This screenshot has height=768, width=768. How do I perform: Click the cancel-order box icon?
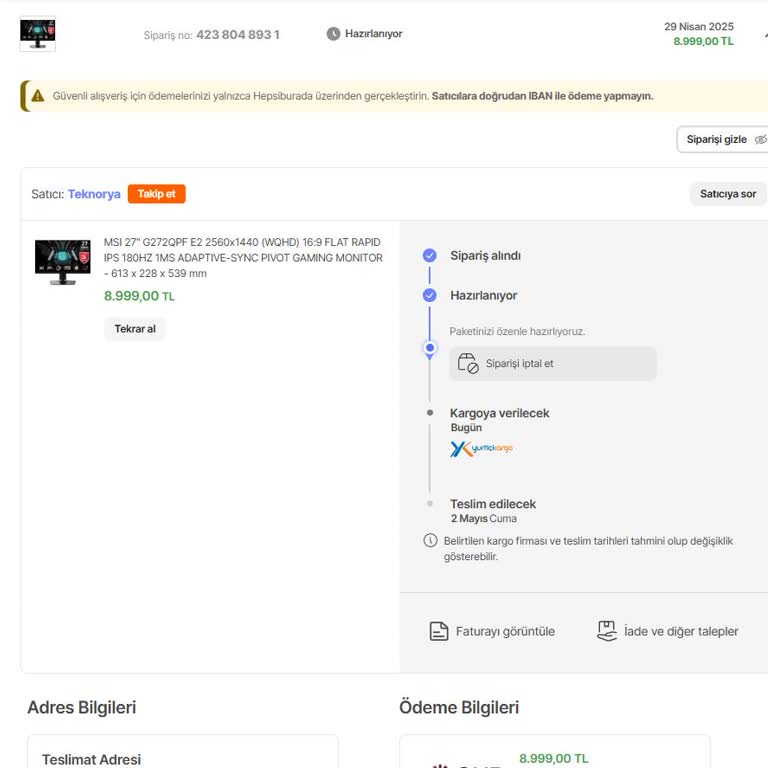coord(467,364)
